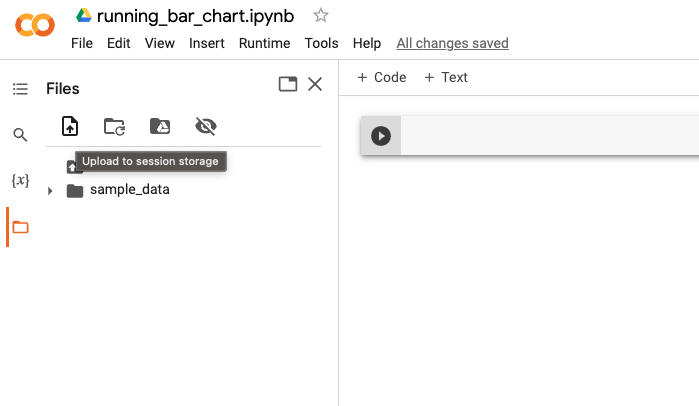The width and height of the screenshot is (699, 406).
Task: Open the Variables {x} sidebar icon
Action: 20,181
